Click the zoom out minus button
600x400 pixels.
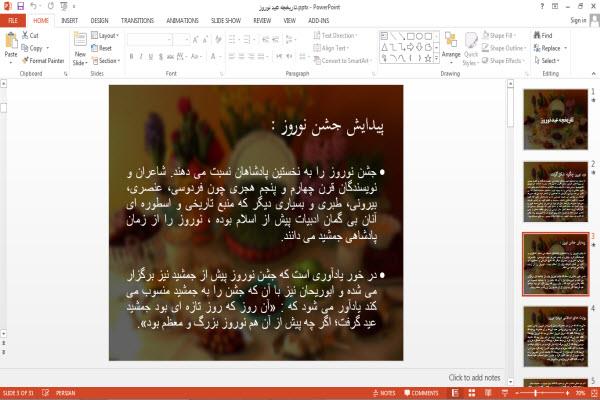coord(517,393)
